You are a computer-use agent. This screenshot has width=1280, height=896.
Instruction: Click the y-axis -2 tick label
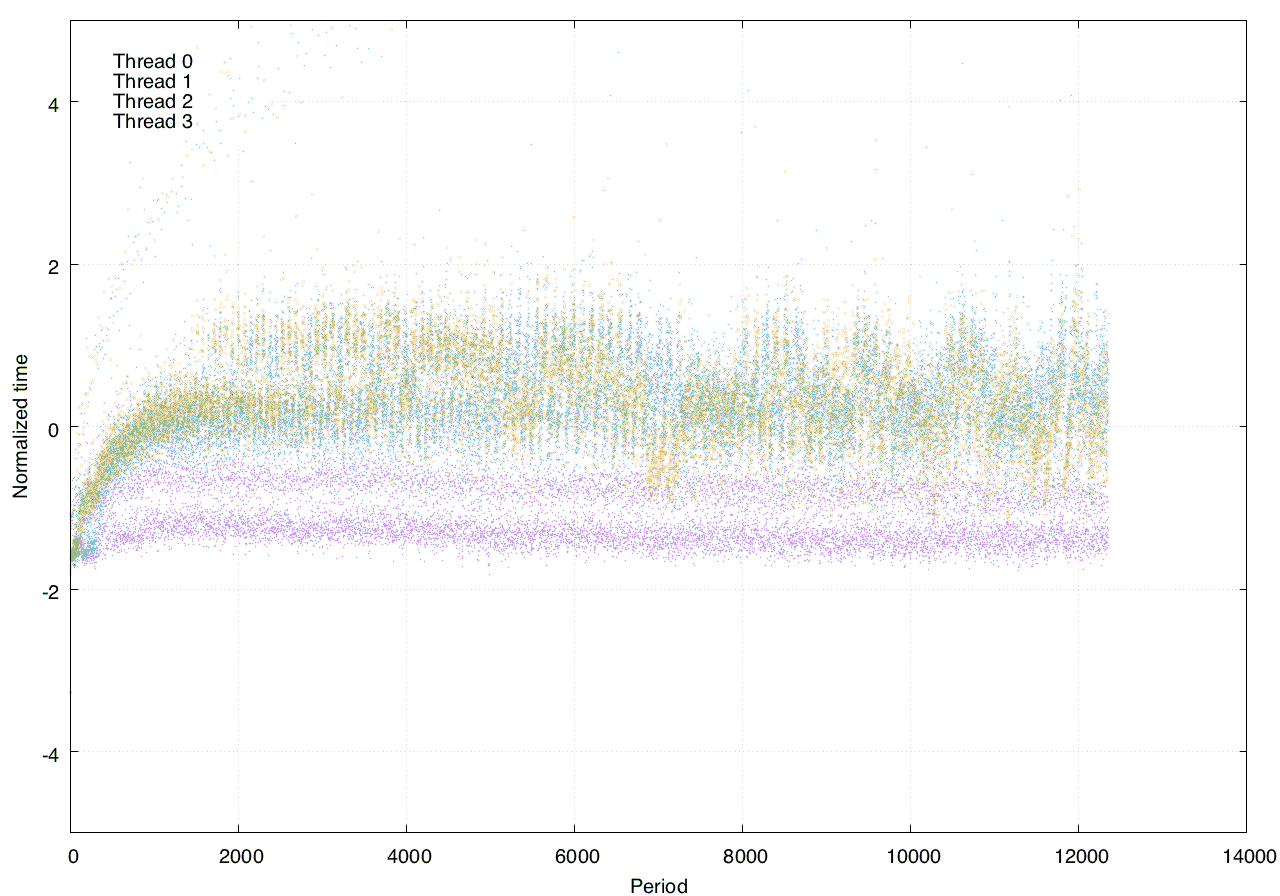tap(48, 591)
